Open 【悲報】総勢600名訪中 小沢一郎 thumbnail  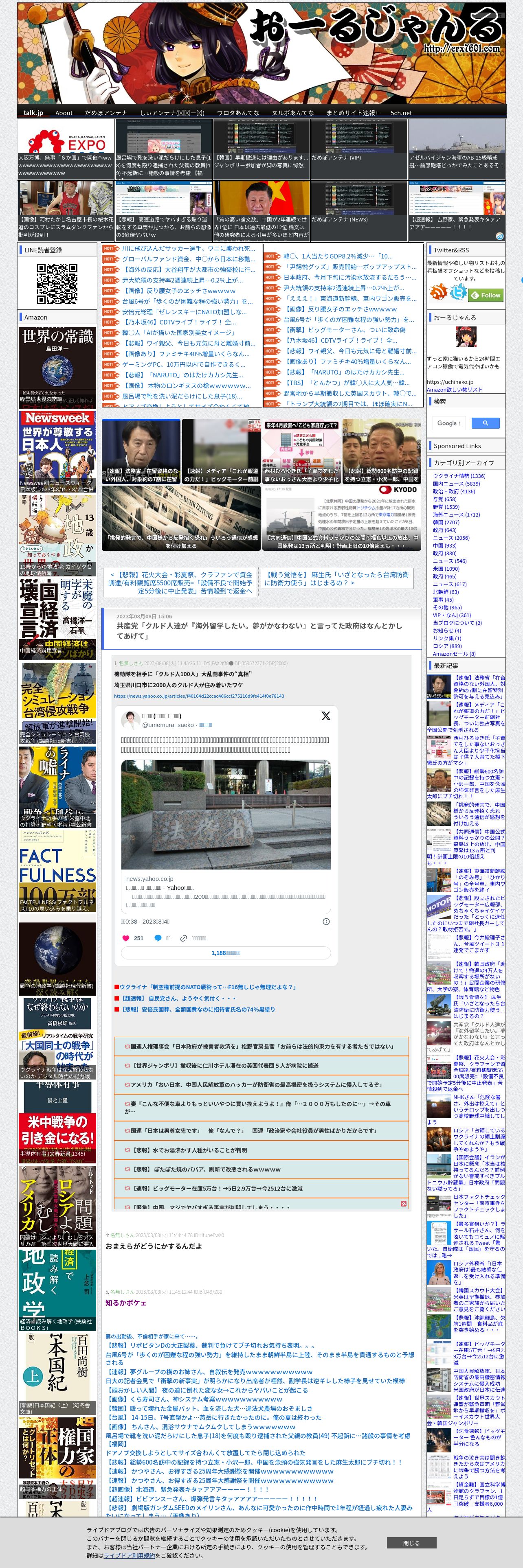(382, 452)
